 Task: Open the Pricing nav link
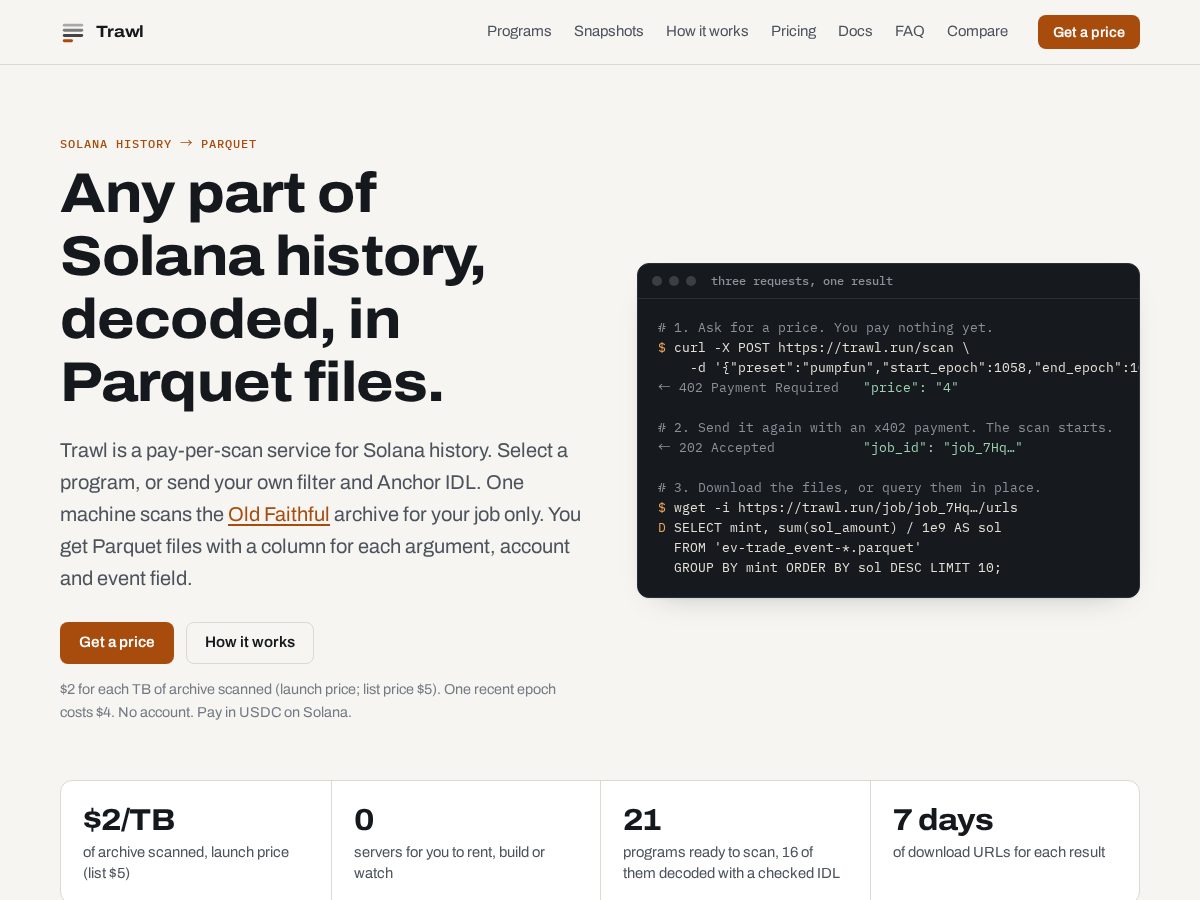point(794,32)
